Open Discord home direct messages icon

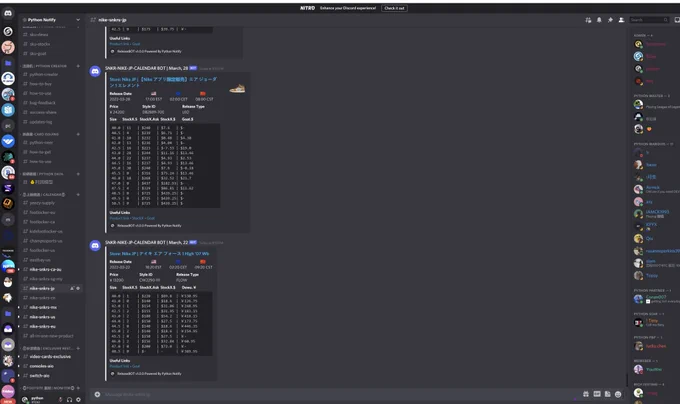tap(8, 13)
